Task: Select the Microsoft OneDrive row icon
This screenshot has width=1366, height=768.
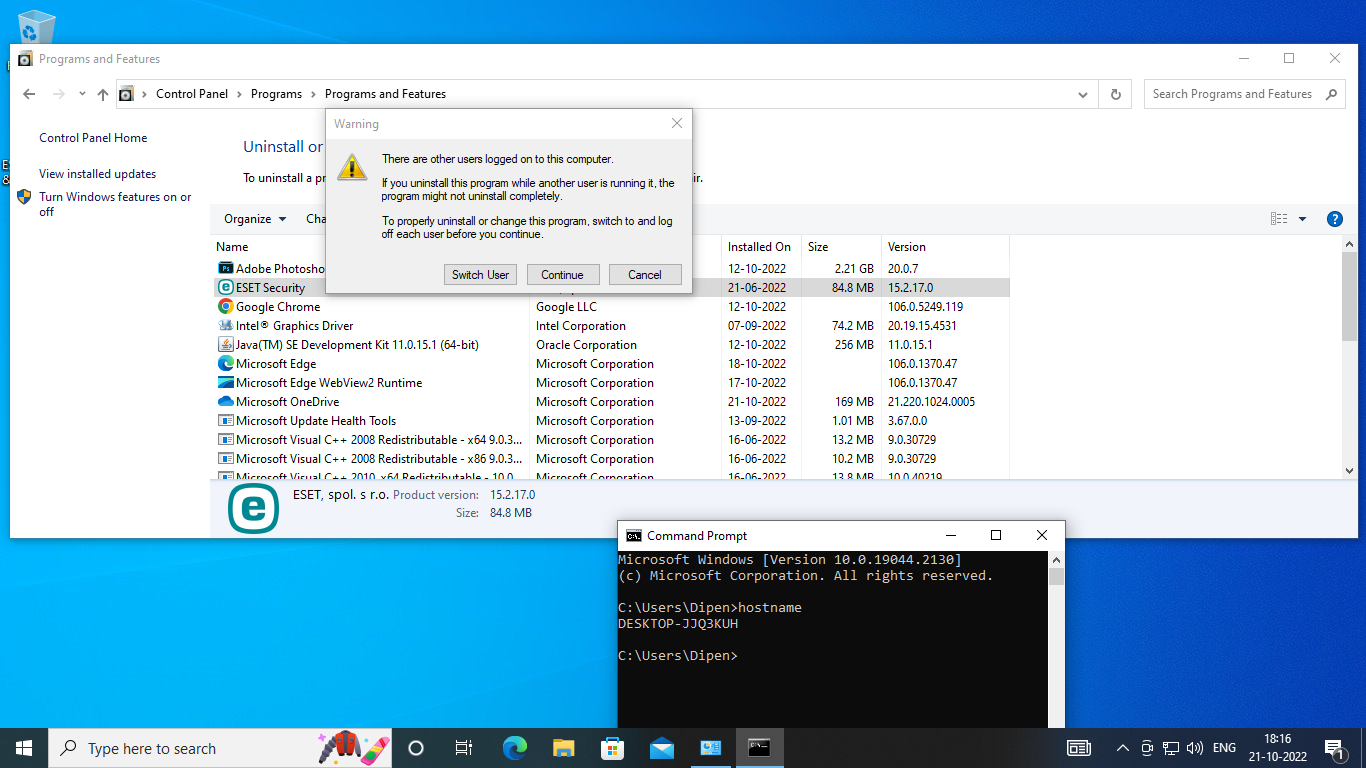Action: click(225, 402)
